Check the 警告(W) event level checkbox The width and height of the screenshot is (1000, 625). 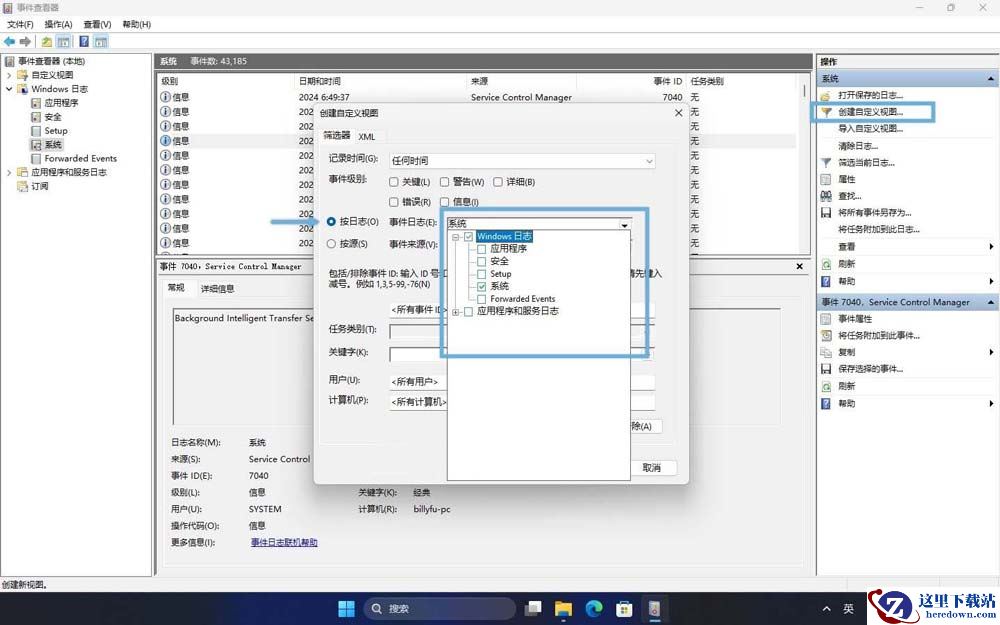445,182
